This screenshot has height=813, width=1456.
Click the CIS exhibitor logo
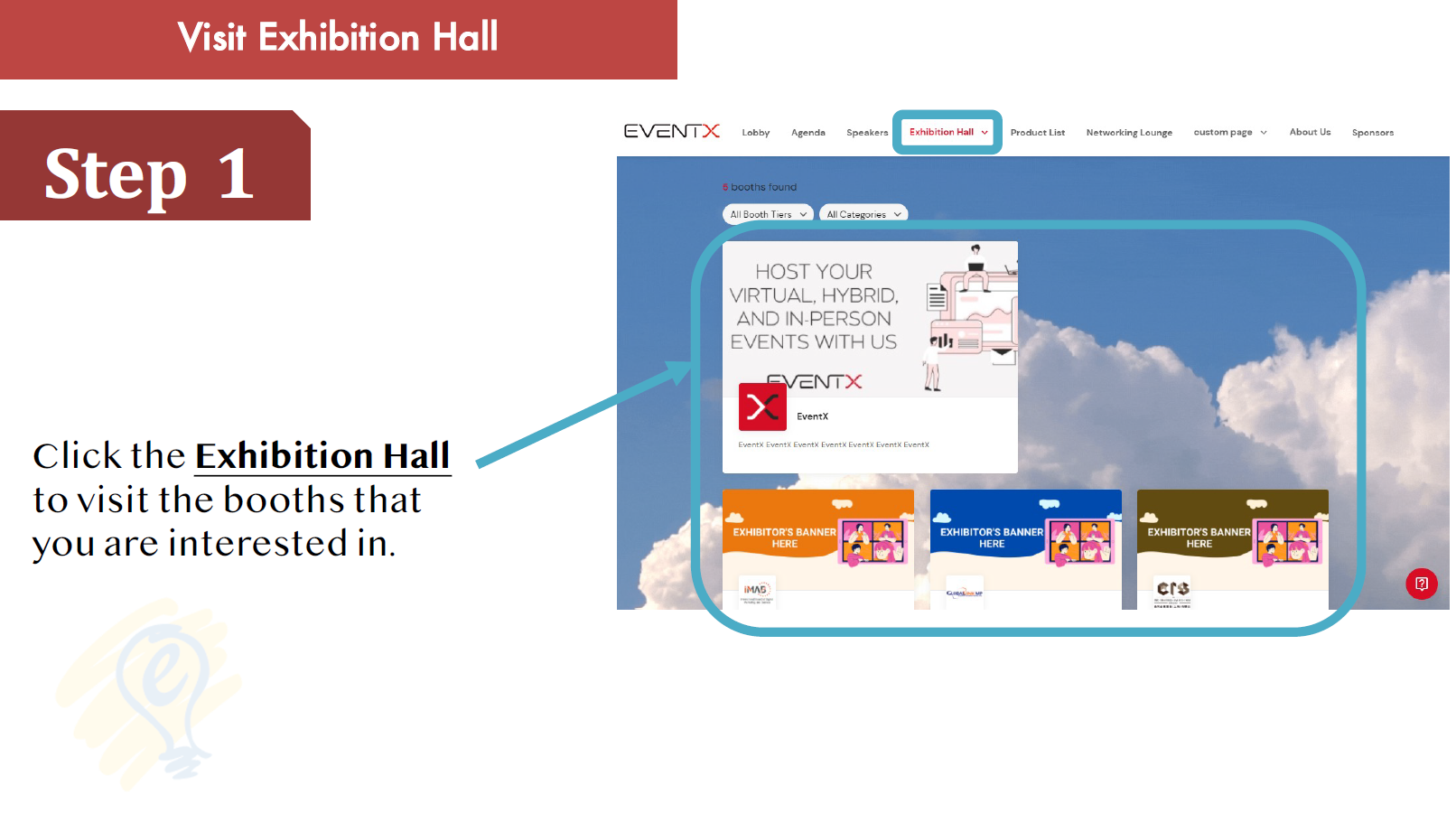[1172, 592]
